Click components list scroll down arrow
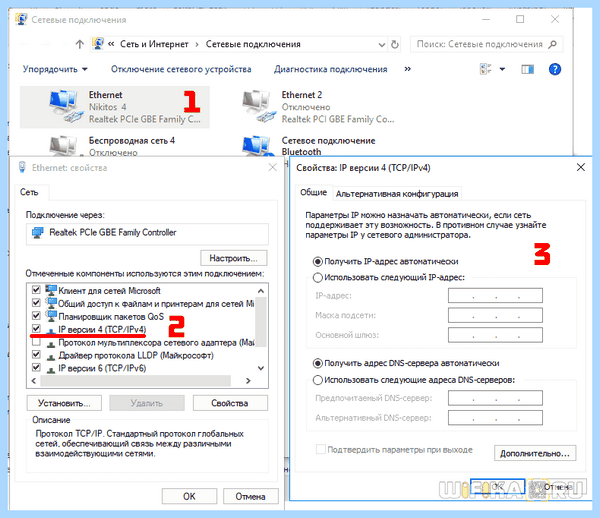This screenshot has width=600, height=518. (261, 368)
